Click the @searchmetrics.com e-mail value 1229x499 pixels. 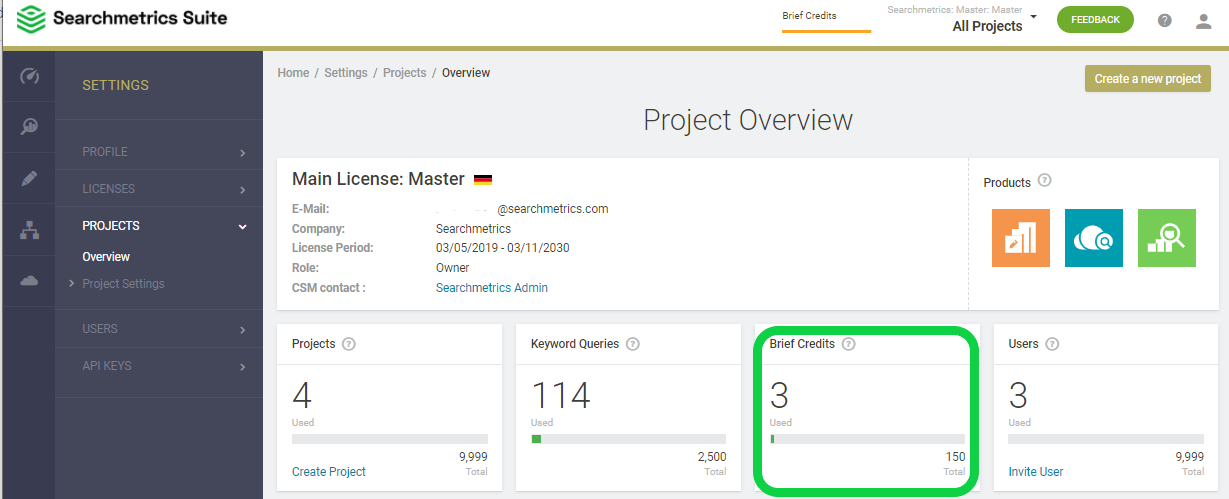(552, 209)
